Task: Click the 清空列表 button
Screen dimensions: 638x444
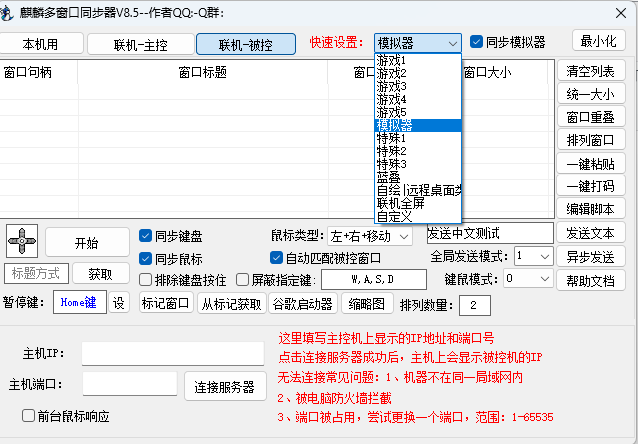Action: coord(590,71)
